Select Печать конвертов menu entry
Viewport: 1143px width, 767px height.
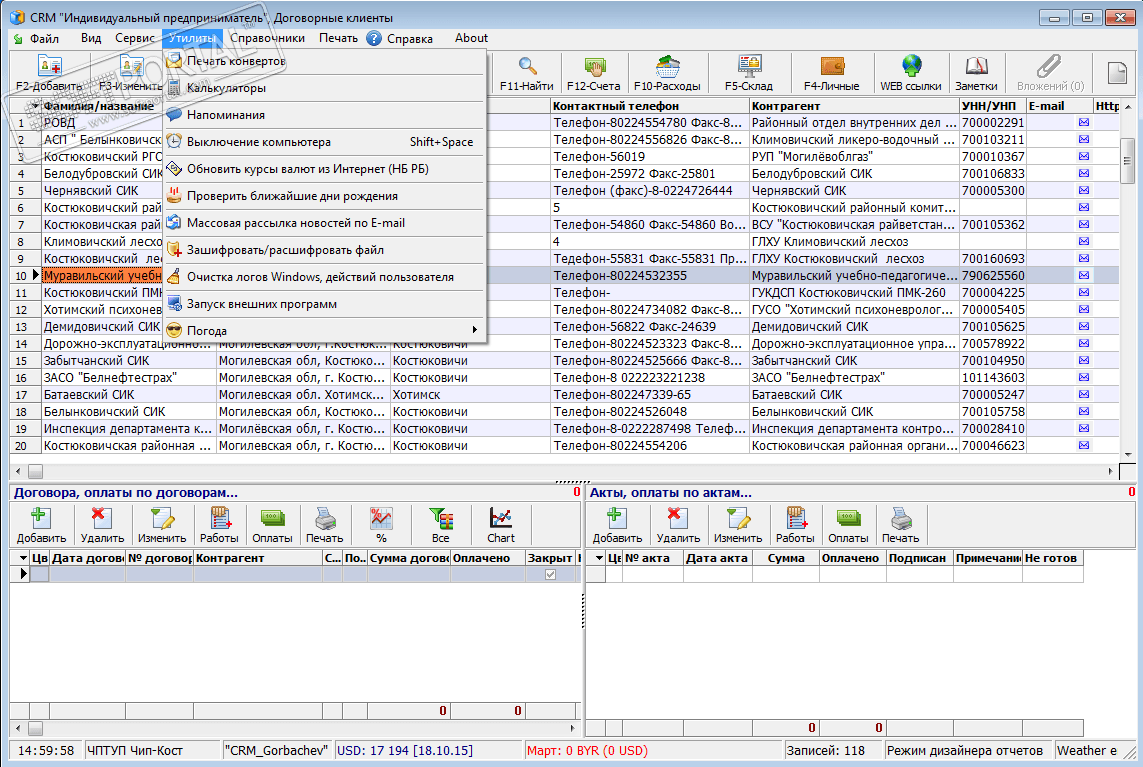click(x=324, y=61)
